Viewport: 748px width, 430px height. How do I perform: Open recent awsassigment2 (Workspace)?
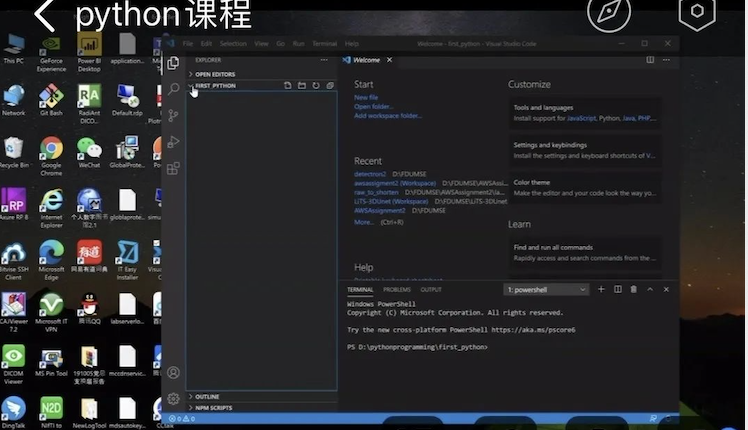coord(395,183)
